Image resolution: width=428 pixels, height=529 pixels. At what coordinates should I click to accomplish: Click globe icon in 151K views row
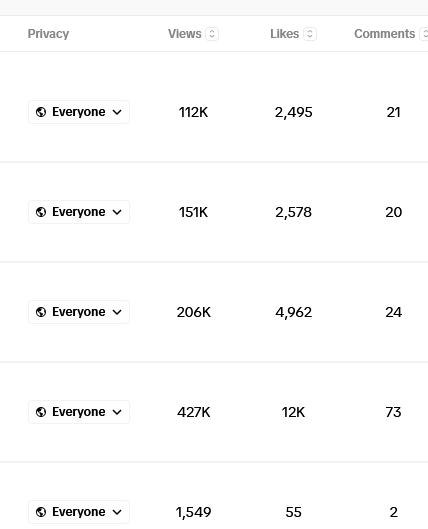click(41, 212)
